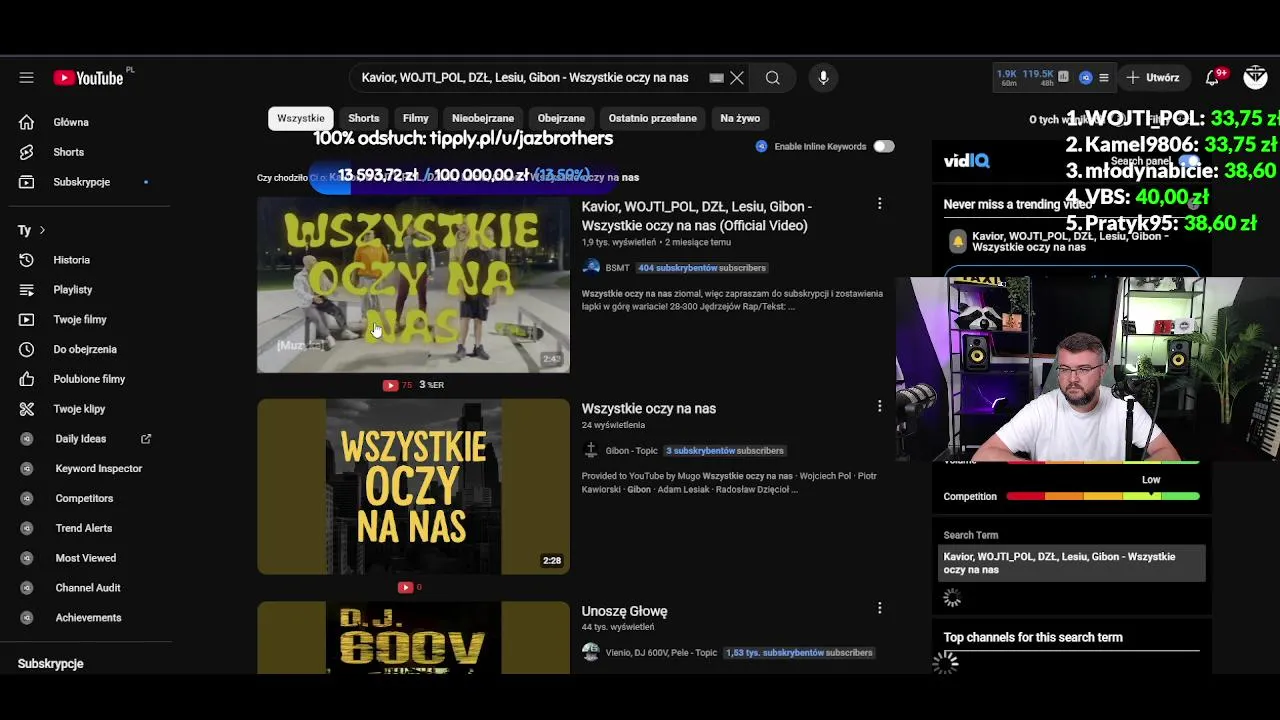Click the magnifier search button

(773, 78)
